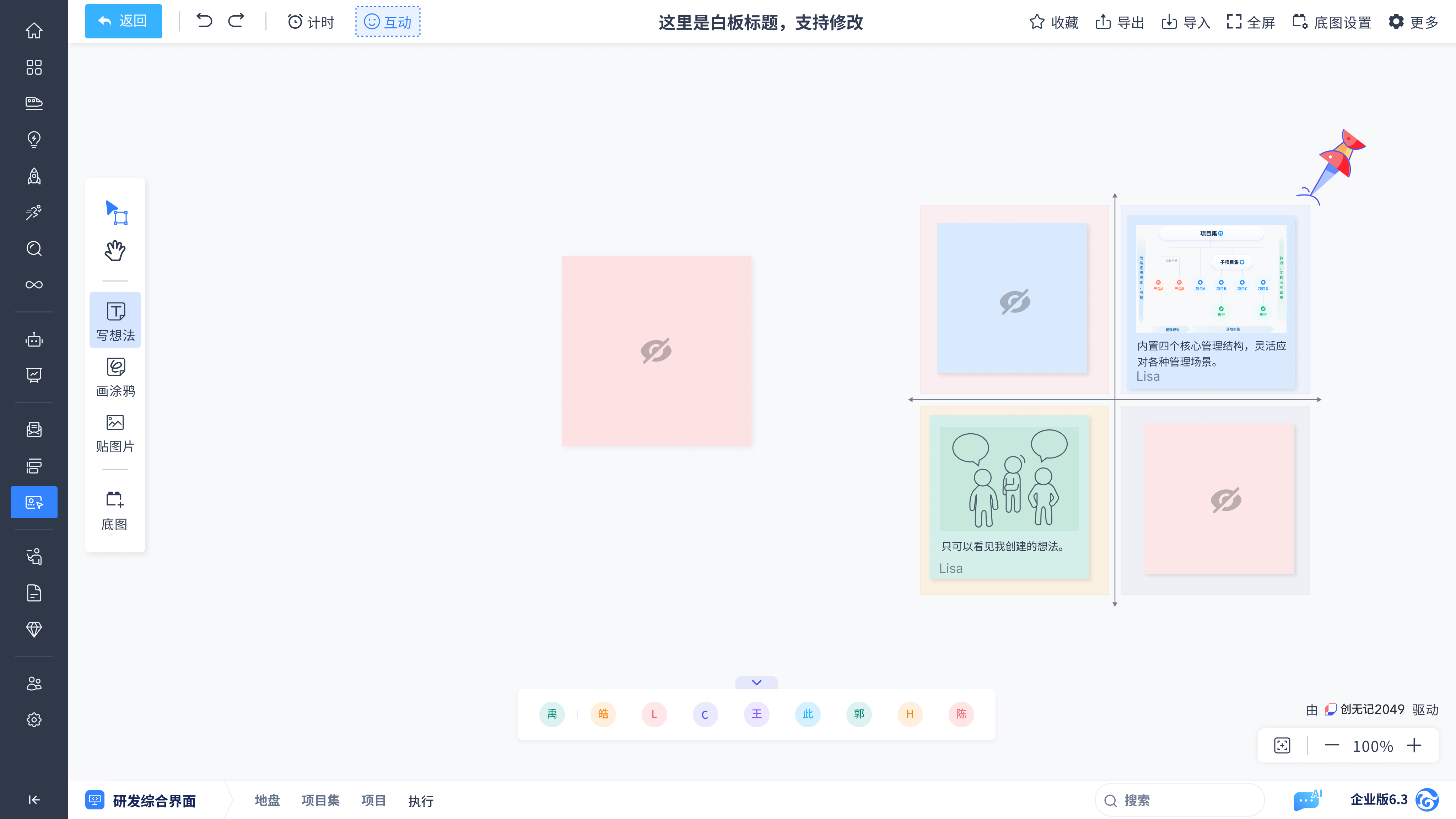Switch to the 项目集 tab
The height and width of the screenshot is (819, 1456).
[320, 800]
